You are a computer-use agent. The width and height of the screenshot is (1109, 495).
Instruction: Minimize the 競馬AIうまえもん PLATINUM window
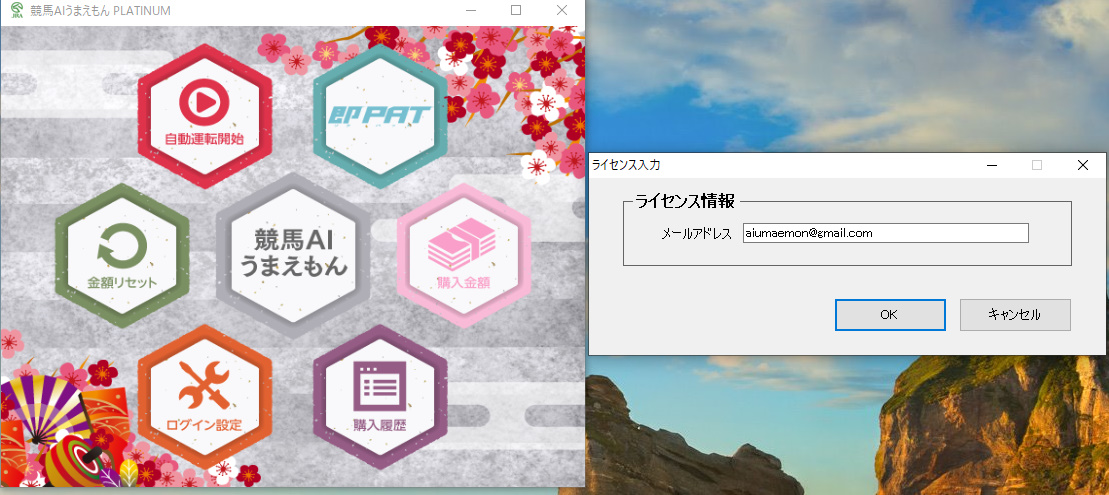(x=470, y=10)
